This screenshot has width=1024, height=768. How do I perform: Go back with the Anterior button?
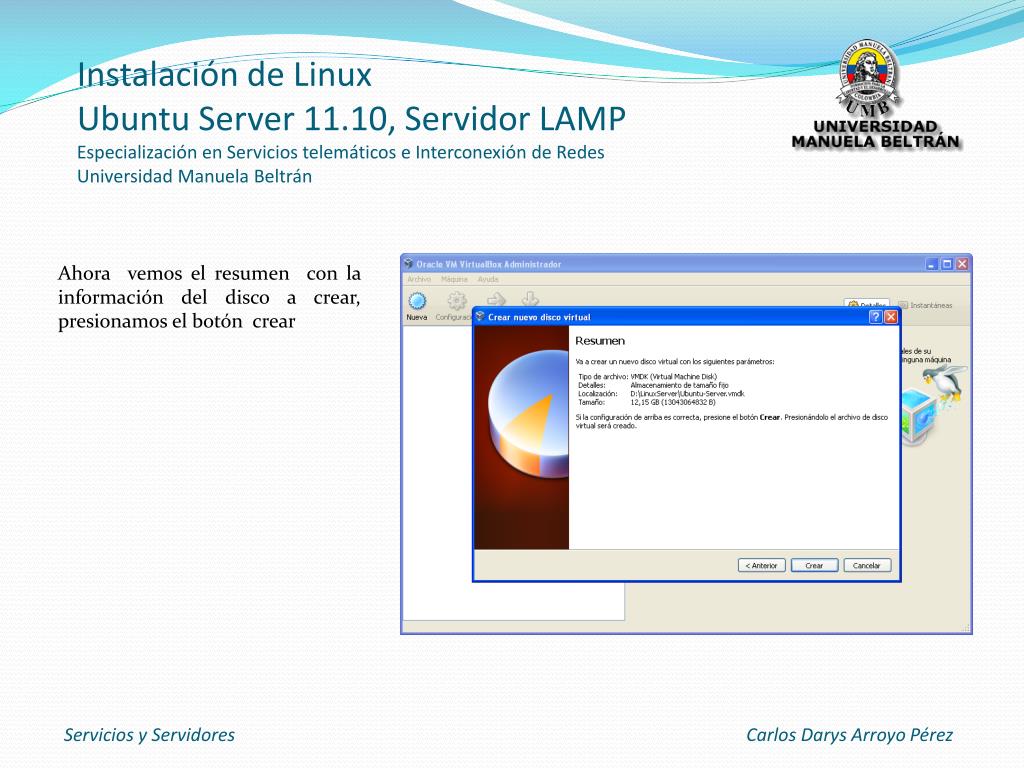761,566
